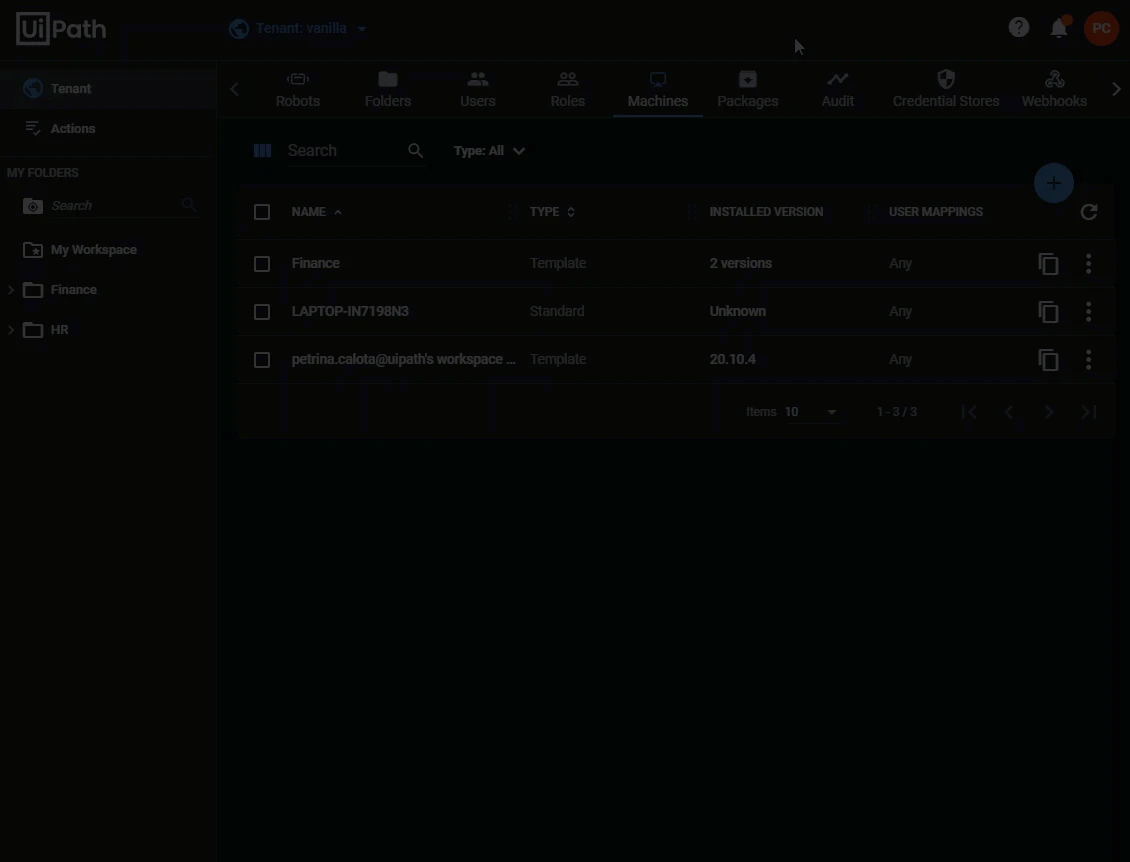Switch to the Roles tab
The image size is (1130, 862).
(568, 89)
